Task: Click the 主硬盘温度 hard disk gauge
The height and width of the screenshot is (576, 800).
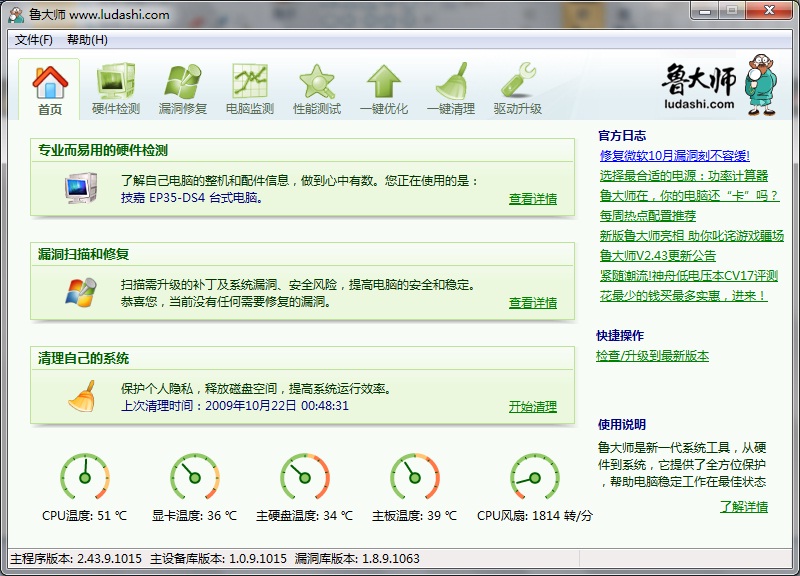Action: click(x=305, y=477)
